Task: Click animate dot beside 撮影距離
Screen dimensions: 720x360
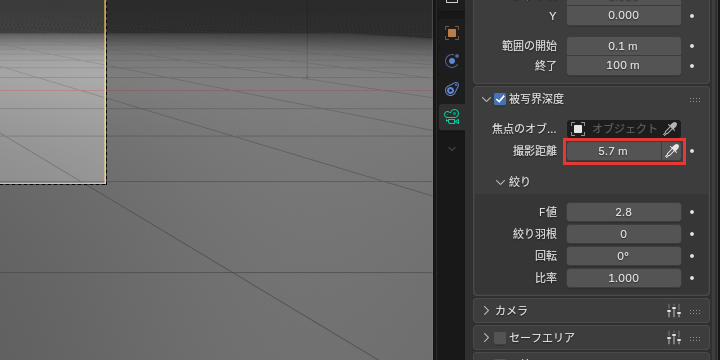Action: click(692, 151)
